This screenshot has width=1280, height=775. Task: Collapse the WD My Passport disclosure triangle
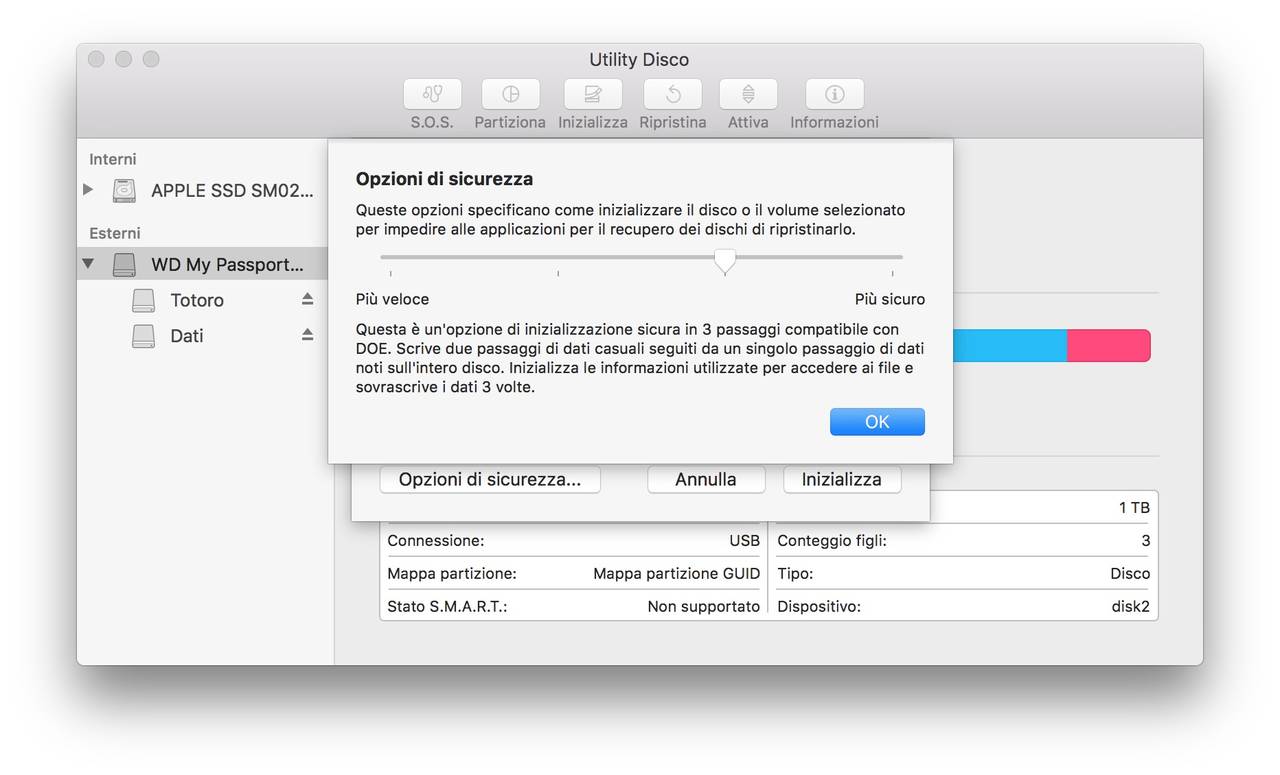point(89,265)
